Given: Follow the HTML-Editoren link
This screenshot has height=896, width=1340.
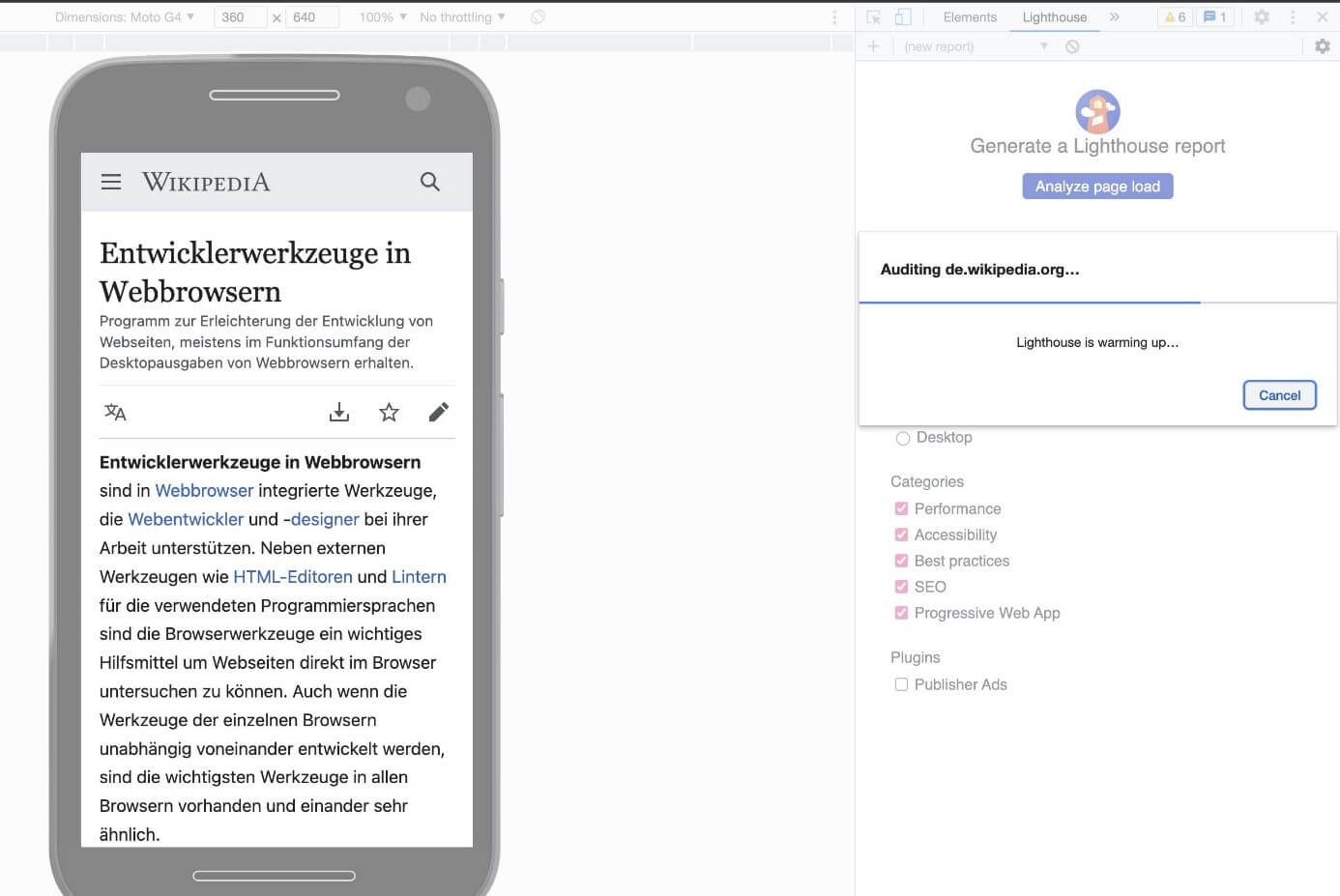Looking at the screenshot, I should tap(293, 577).
